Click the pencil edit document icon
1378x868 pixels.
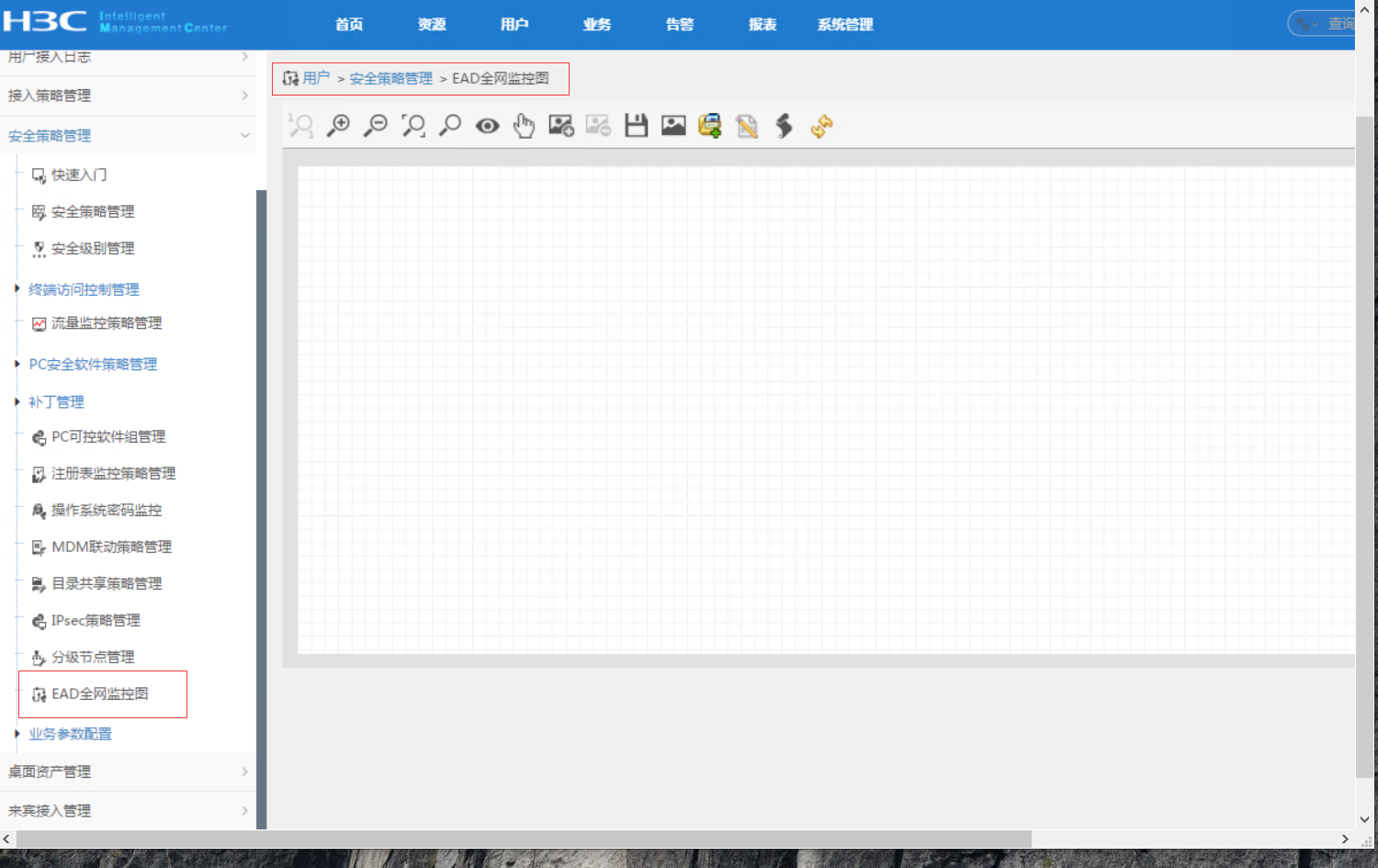[x=747, y=126]
